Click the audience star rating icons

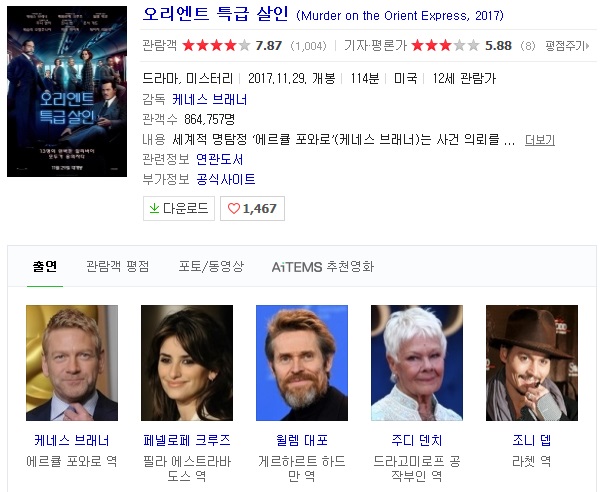pyautogui.click(x=216, y=45)
